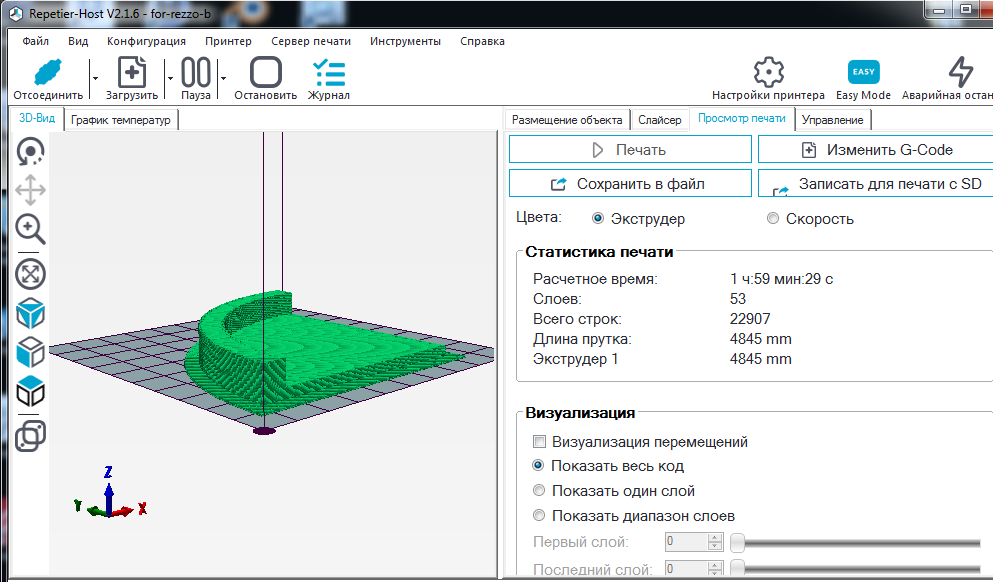Select the Скорость color radio button
993x582 pixels.
773,218
